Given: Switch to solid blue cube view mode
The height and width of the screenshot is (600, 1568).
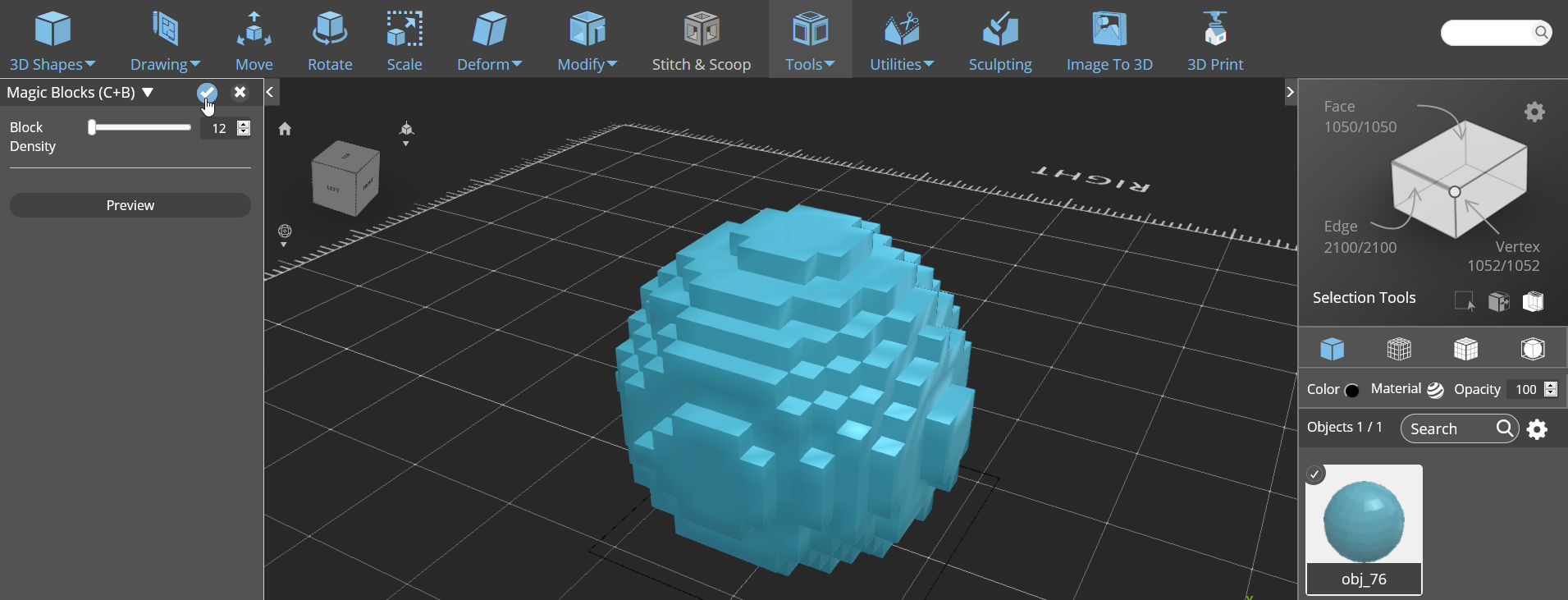Looking at the screenshot, I should [x=1332, y=349].
